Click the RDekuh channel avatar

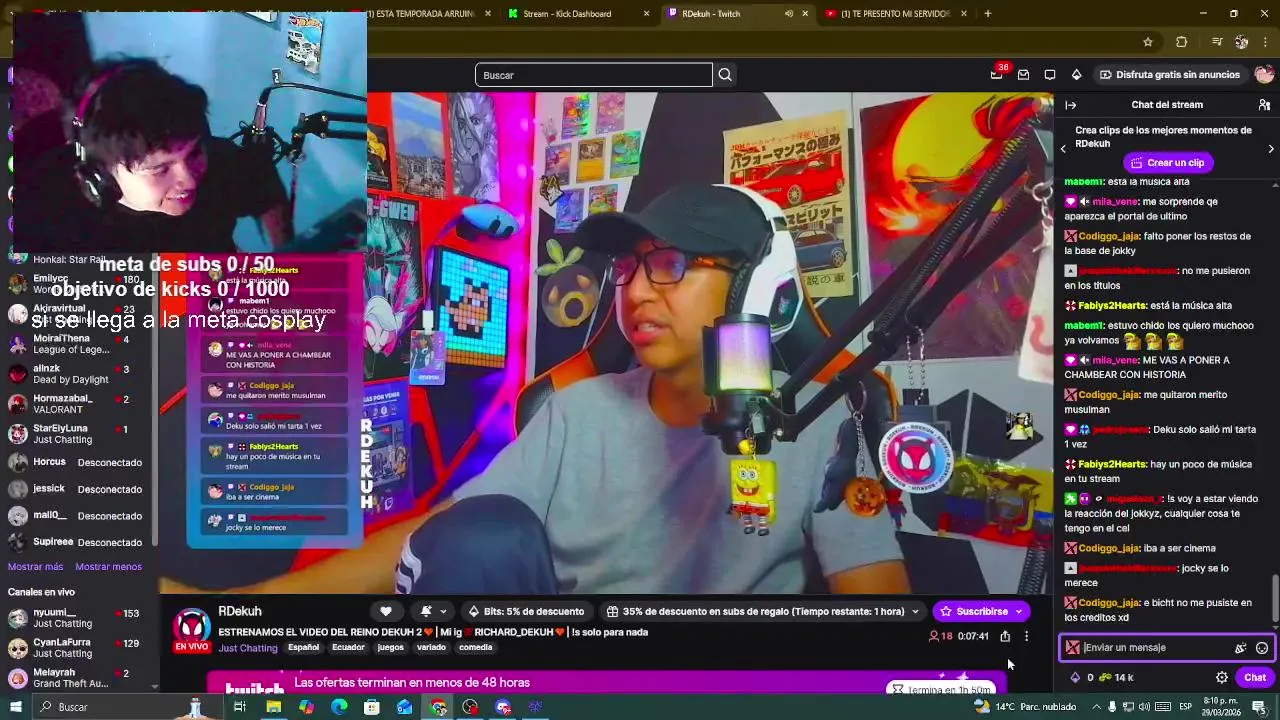191,627
